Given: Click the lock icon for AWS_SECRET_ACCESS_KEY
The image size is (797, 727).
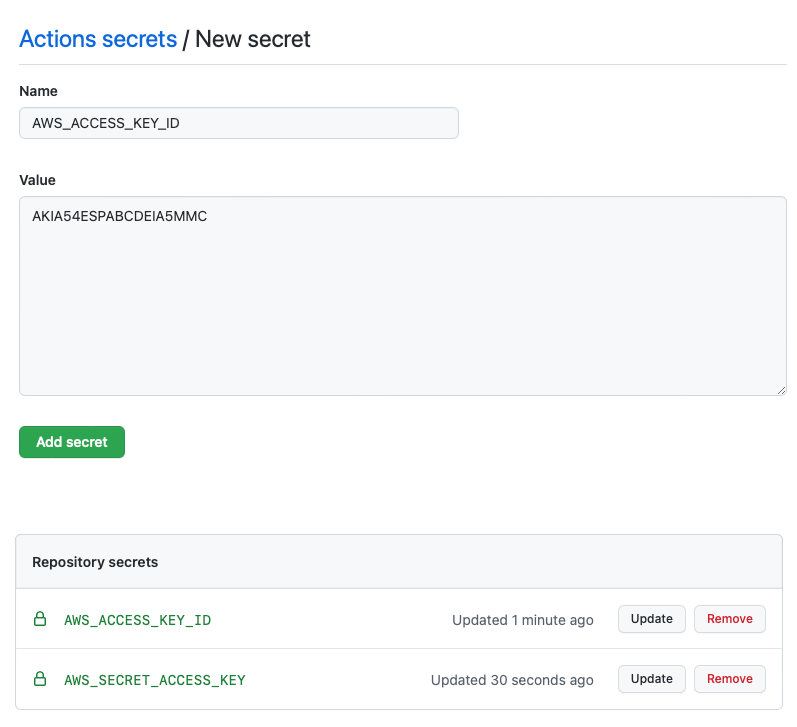Looking at the screenshot, I should point(40,679).
